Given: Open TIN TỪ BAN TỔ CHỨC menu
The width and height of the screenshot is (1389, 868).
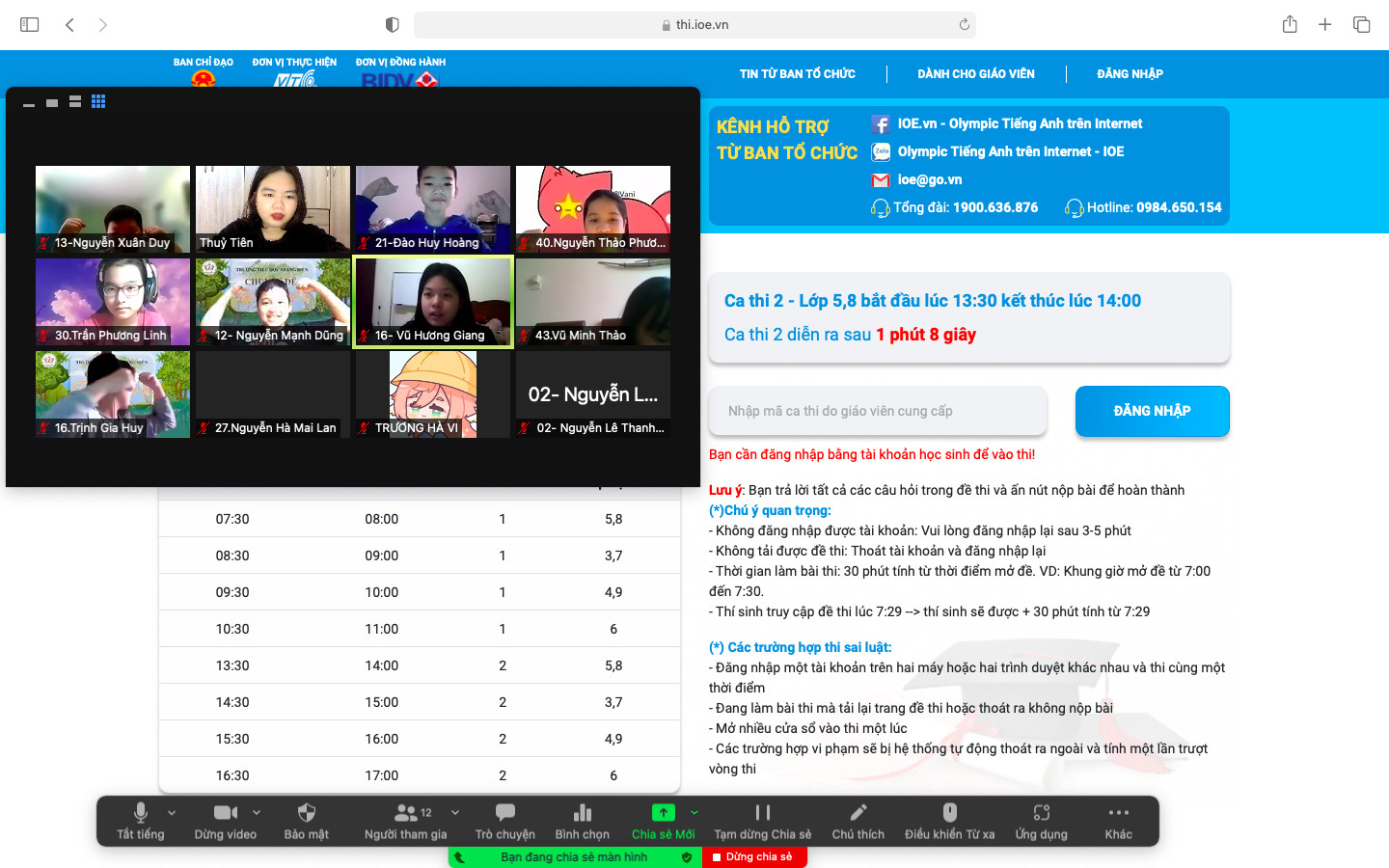Looking at the screenshot, I should tap(797, 74).
